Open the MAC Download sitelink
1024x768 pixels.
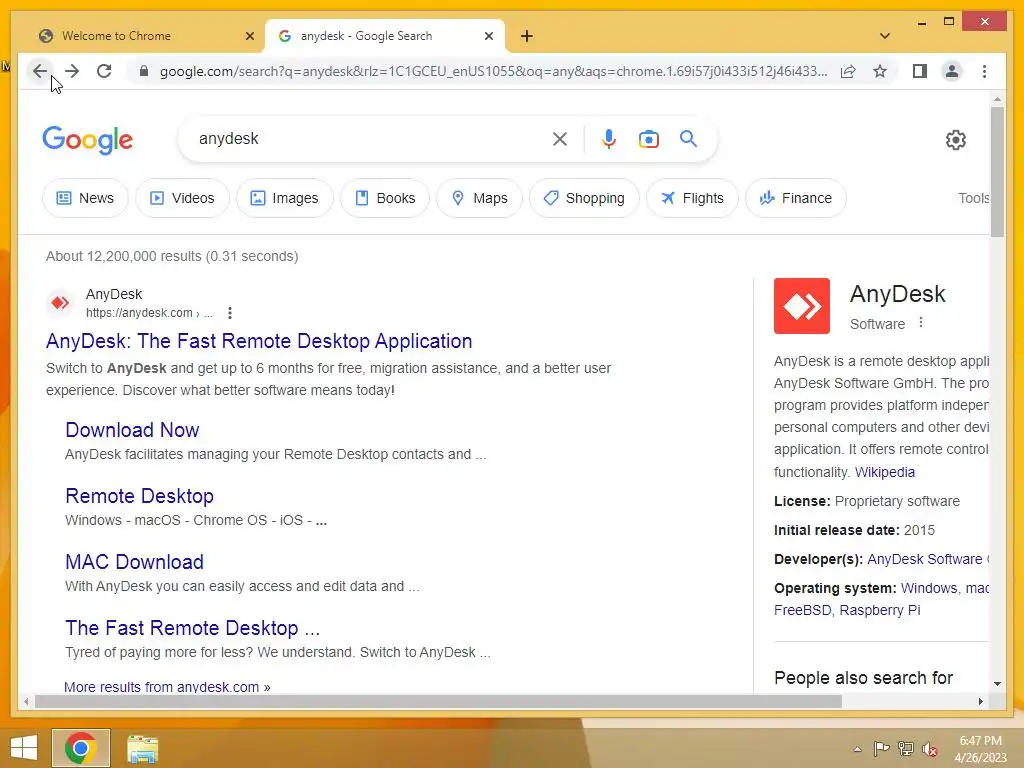135,562
